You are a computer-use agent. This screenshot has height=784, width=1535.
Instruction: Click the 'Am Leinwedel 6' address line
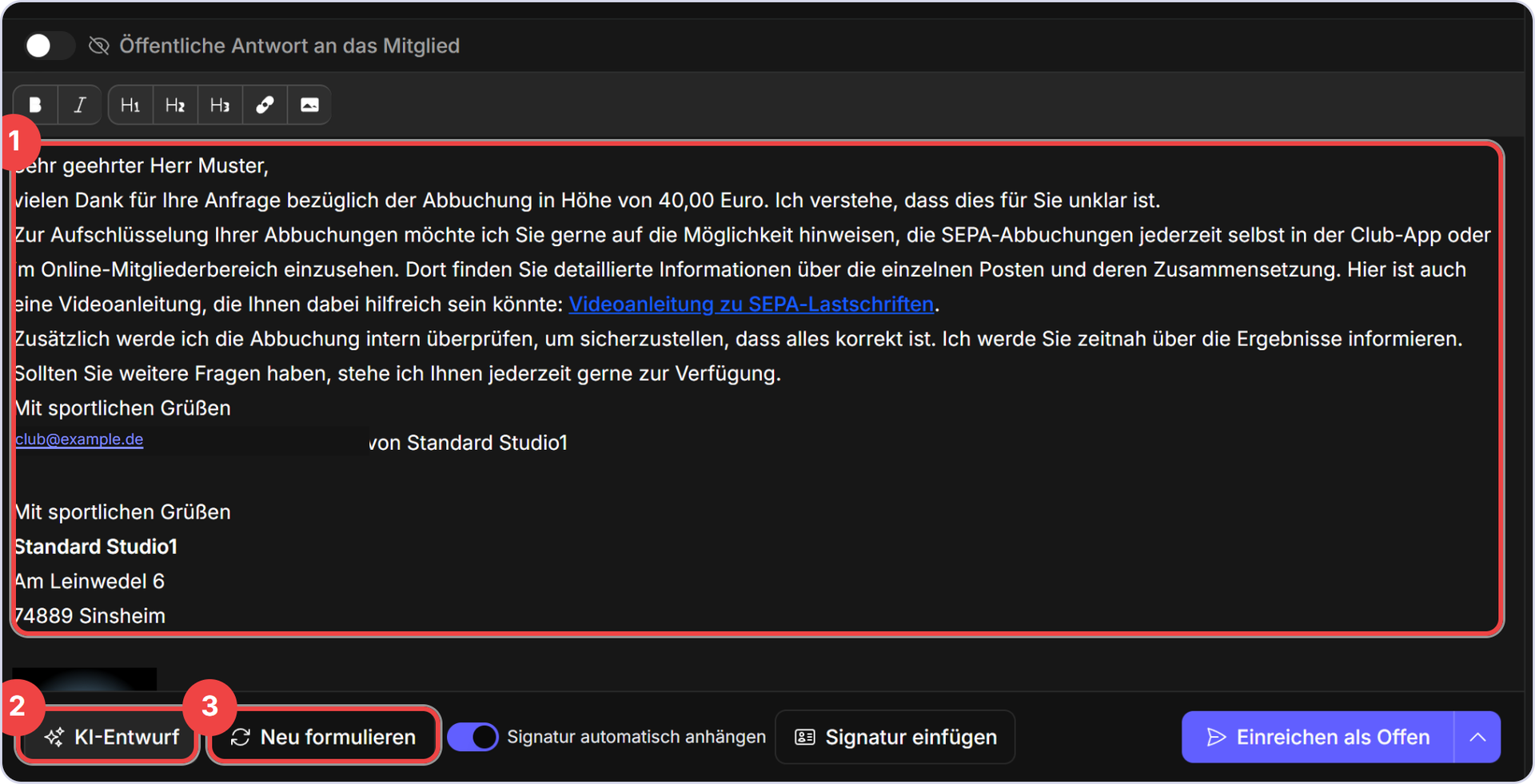(90, 581)
